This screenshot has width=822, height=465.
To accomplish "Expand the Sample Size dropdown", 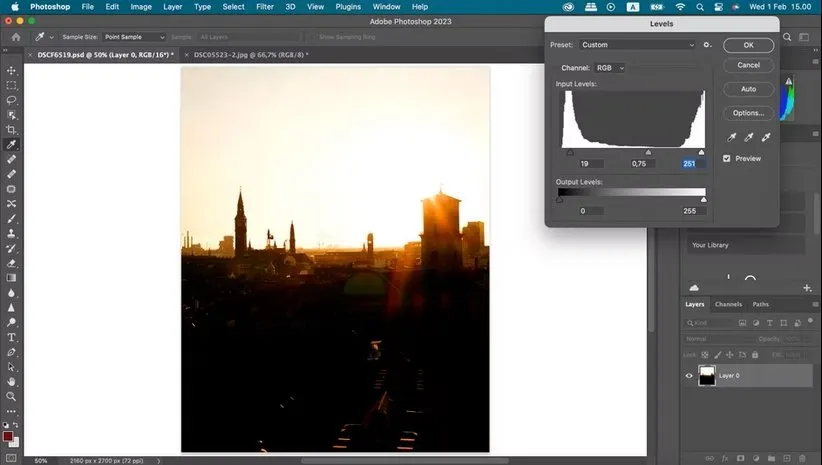I will pos(133,37).
